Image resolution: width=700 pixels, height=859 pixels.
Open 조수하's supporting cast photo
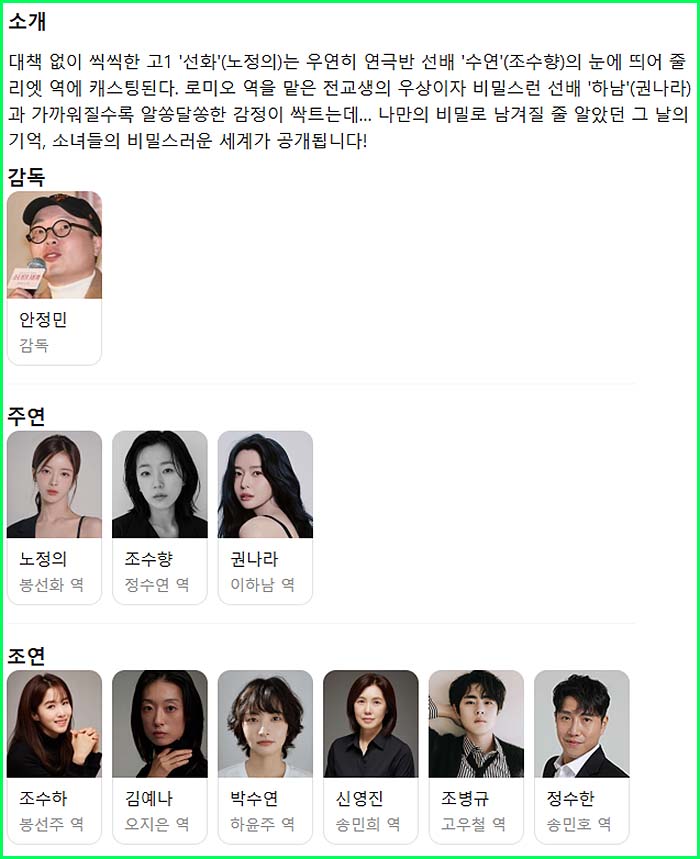(x=54, y=724)
